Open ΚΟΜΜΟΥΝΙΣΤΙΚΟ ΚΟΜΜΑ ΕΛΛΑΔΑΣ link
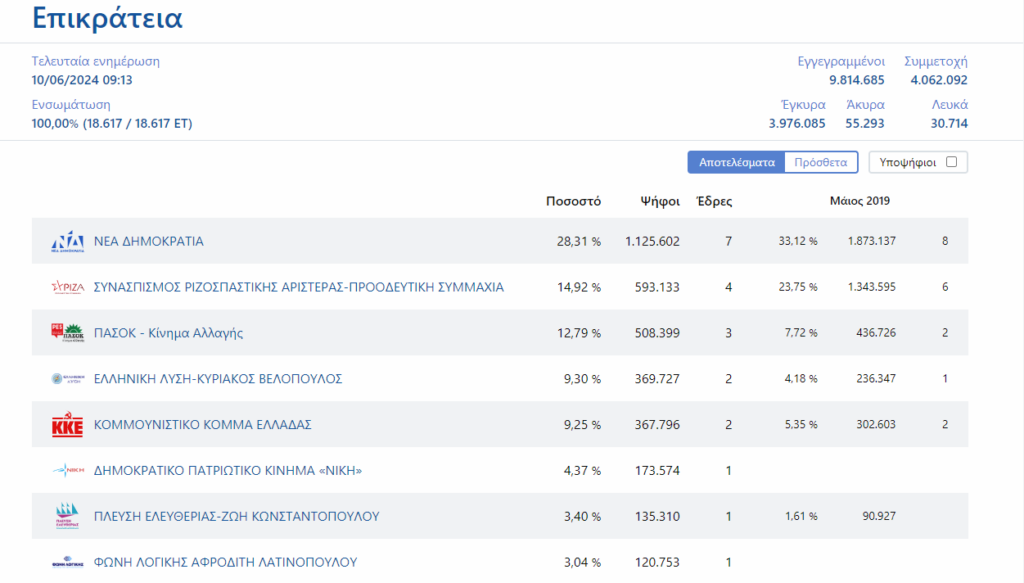Viewport: 1024px width, 583px height. pyautogui.click(x=202, y=425)
